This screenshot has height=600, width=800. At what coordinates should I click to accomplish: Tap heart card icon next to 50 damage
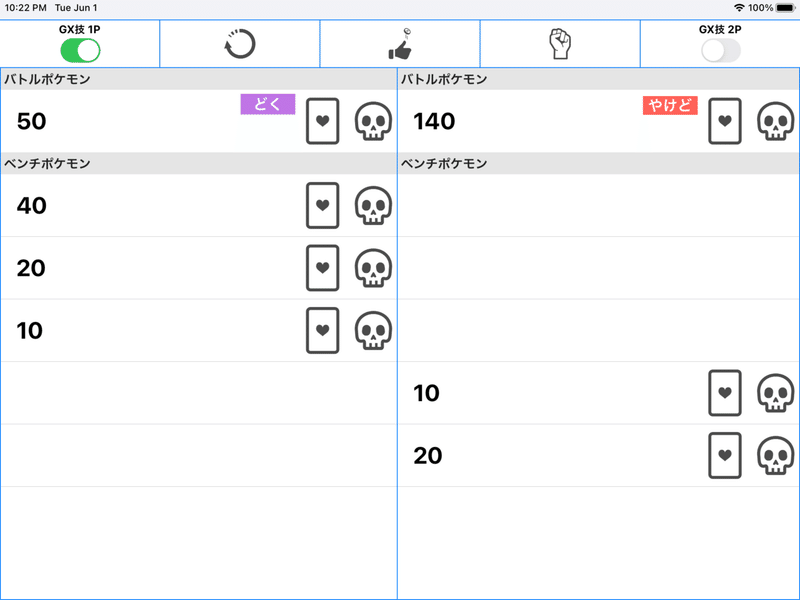click(x=322, y=121)
